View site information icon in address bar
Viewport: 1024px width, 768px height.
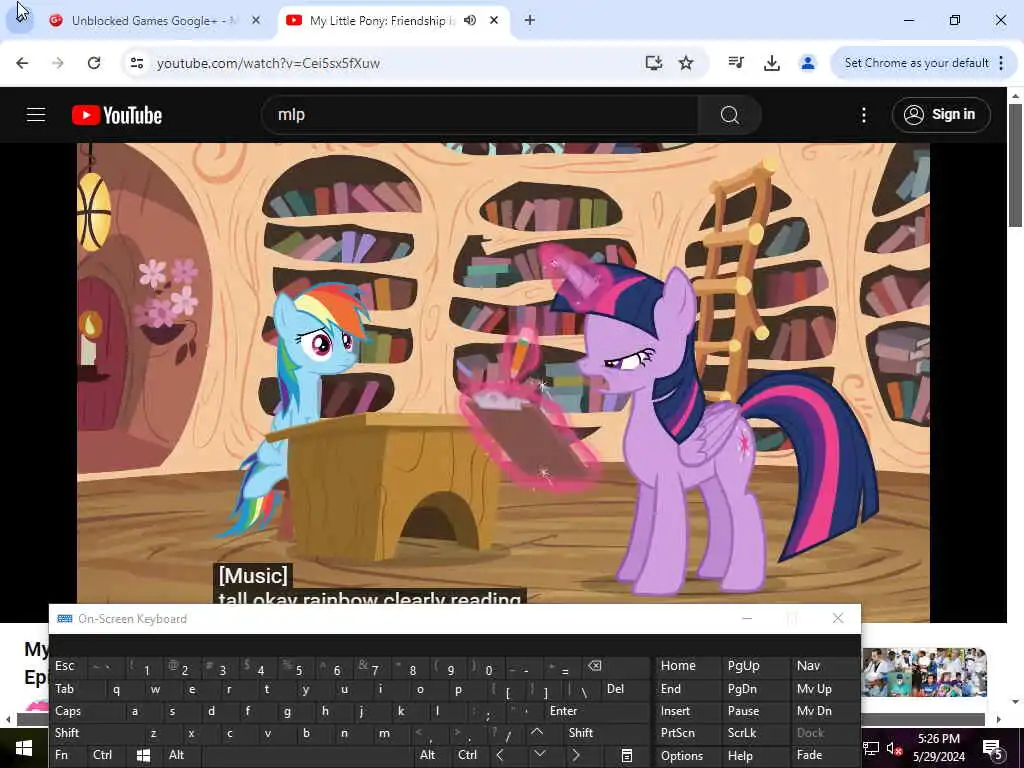[136, 63]
